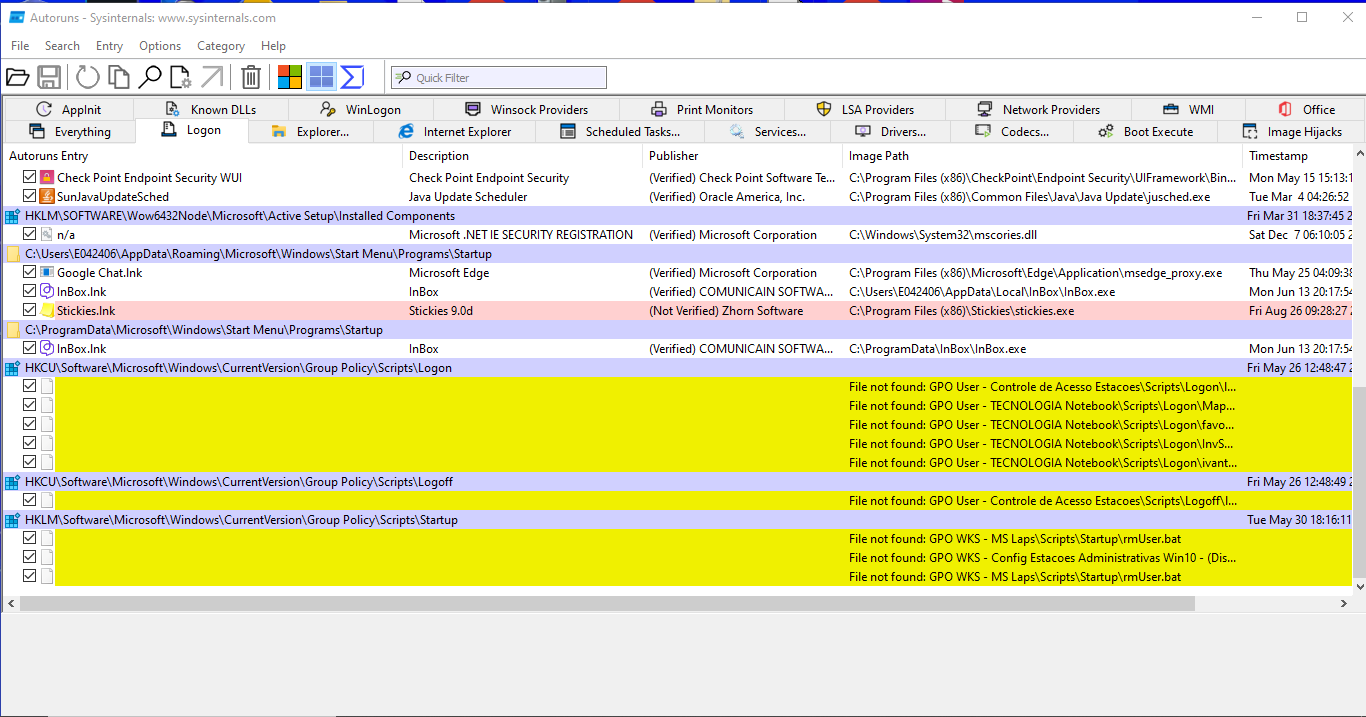
Task: Select the '(Not Verified) Zhorn Software' publisher cell
Action: point(726,311)
